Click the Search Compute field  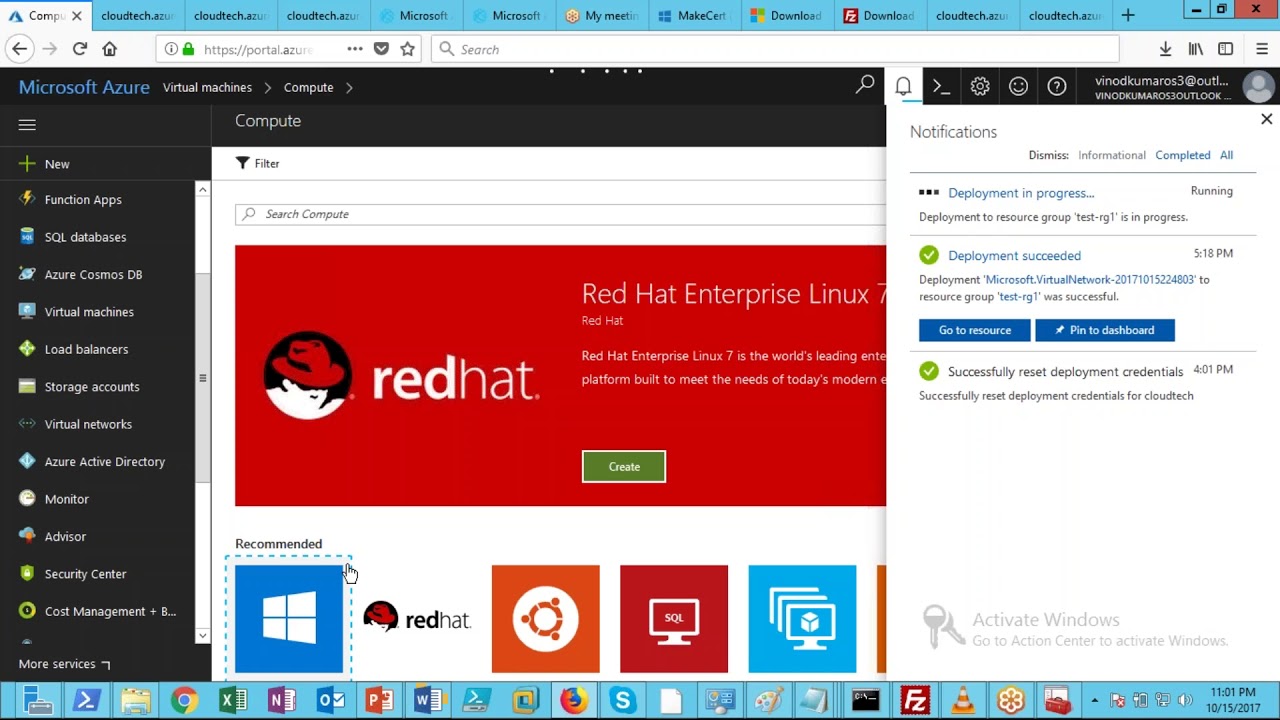click(561, 214)
